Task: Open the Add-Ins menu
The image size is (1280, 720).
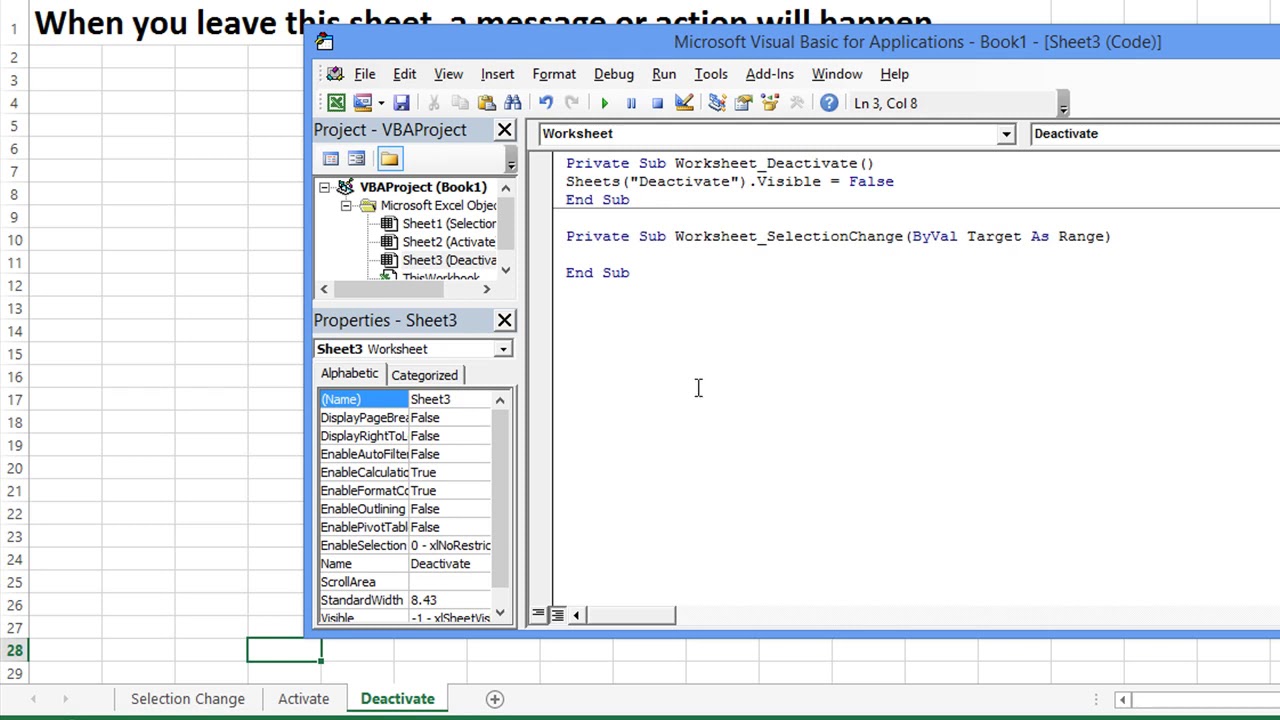Action: click(x=770, y=74)
